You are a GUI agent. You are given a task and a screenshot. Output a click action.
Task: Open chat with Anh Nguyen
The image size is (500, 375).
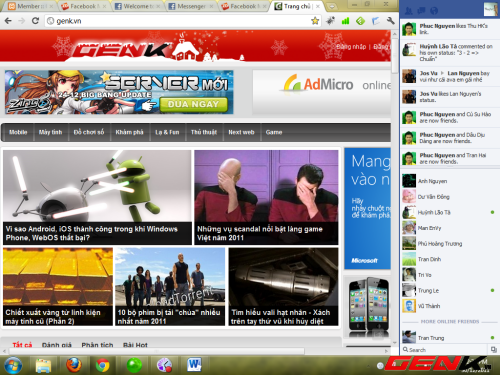pos(450,181)
